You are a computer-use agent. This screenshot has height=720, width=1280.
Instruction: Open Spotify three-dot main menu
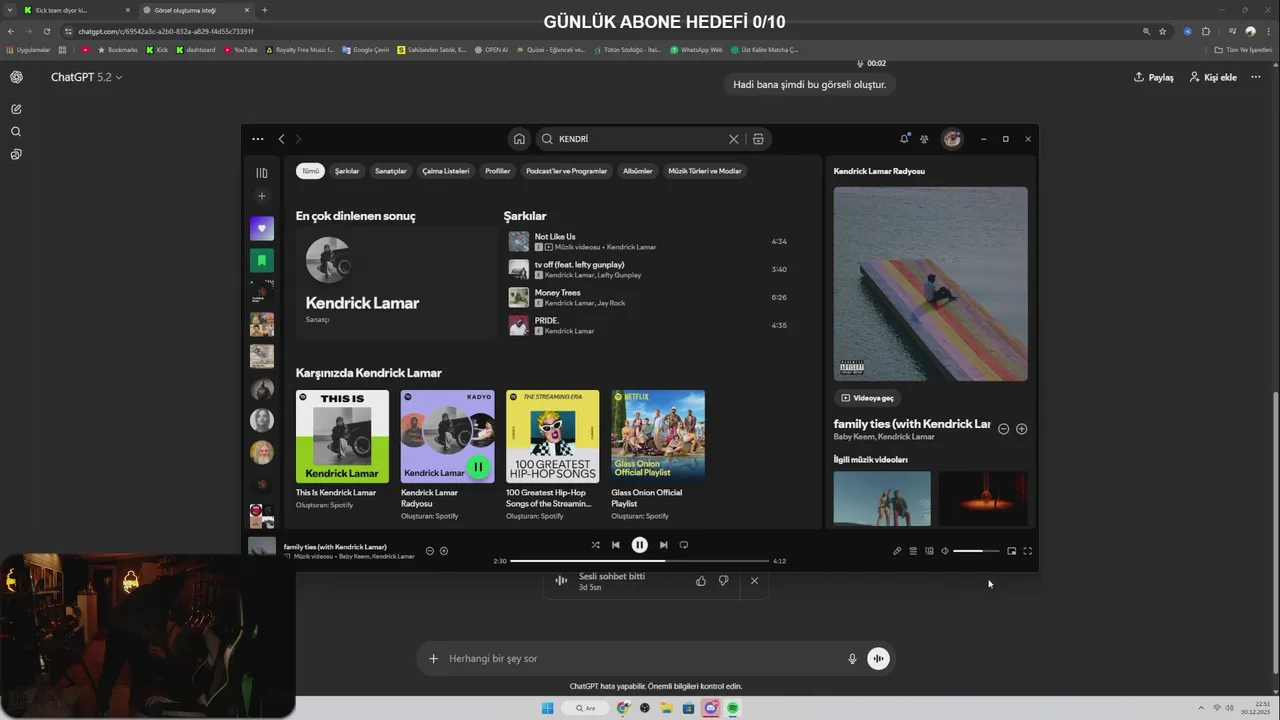click(x=258, y=139)
